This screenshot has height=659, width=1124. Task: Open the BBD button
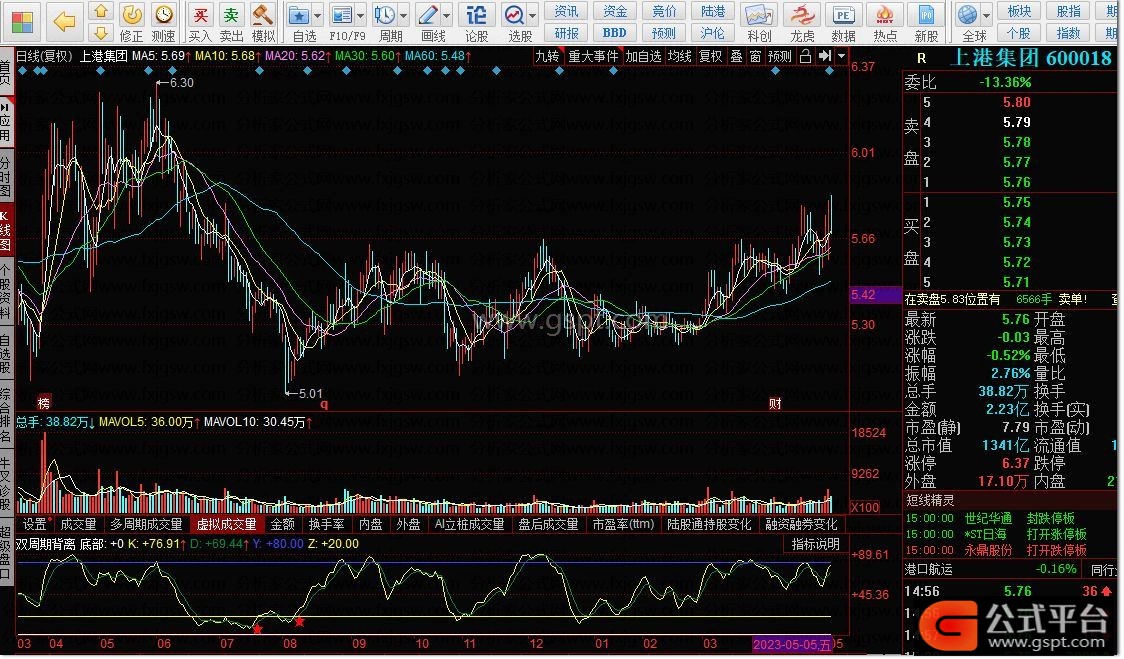point(614,33)
